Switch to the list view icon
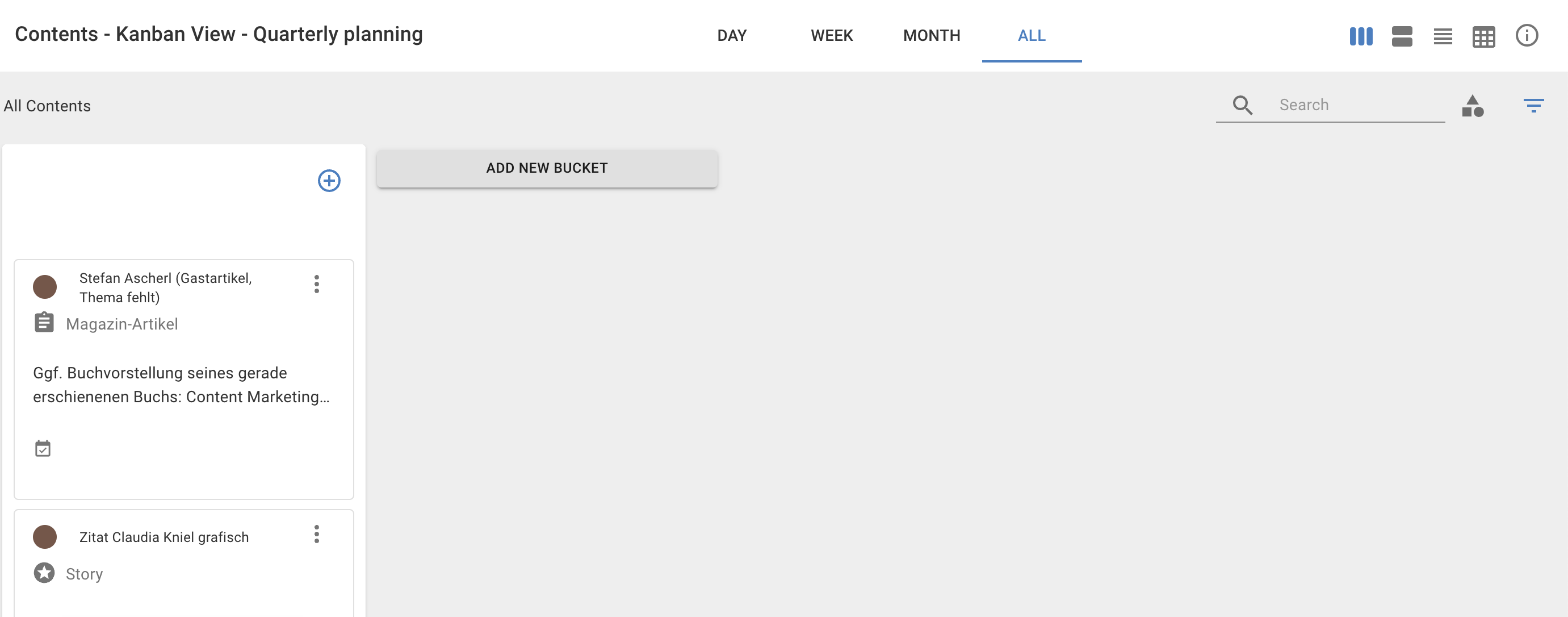The height and width of the screenshot is (617, 1568). (1442, 36)
